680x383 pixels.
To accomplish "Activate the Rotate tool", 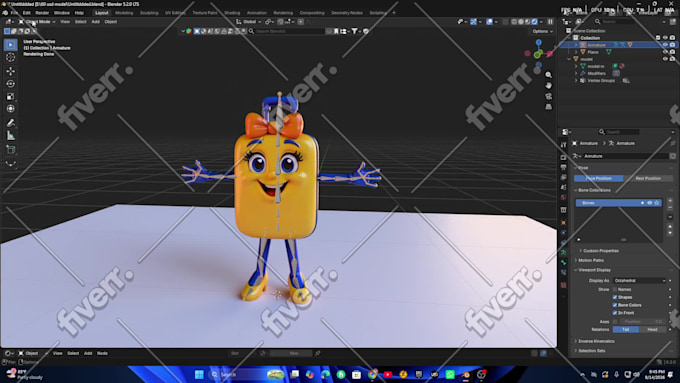I will pos(11,84).
